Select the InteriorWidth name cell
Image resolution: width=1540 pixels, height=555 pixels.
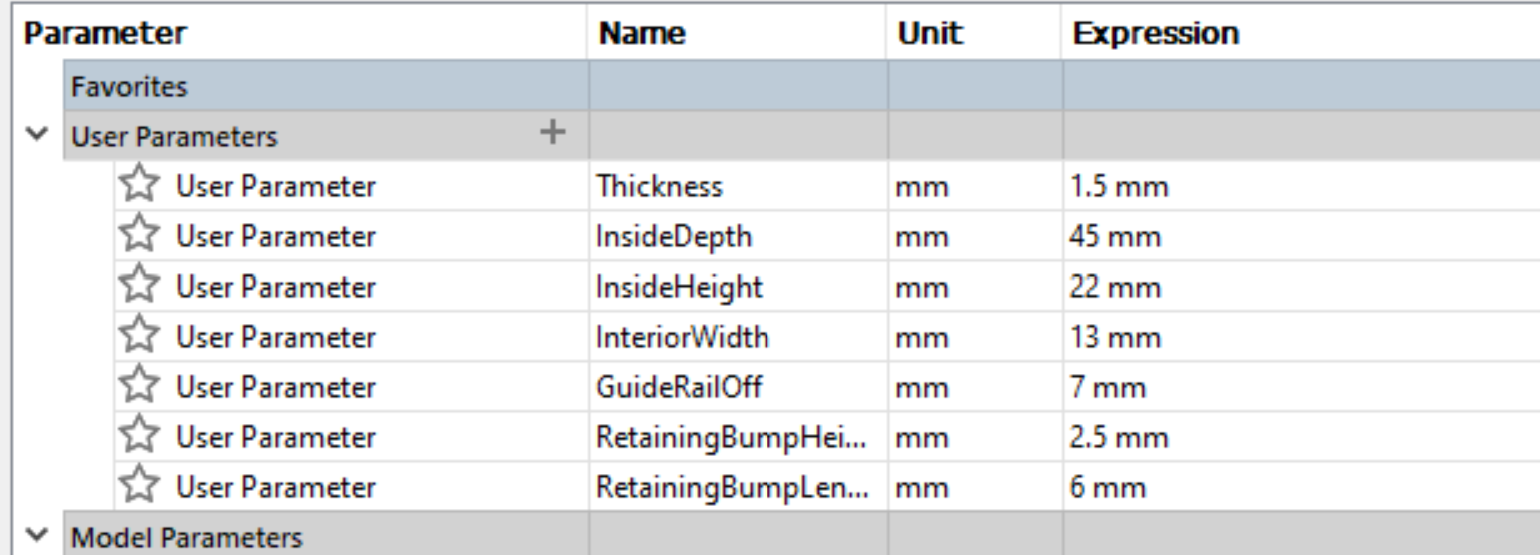click(682, 337)
